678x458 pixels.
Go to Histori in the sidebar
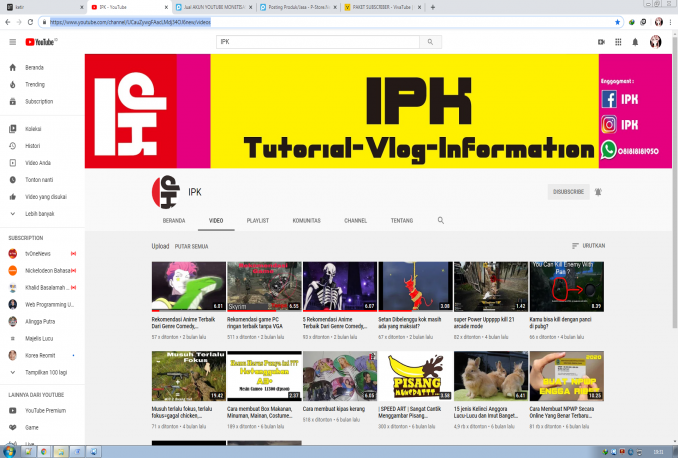coord(33,145)
